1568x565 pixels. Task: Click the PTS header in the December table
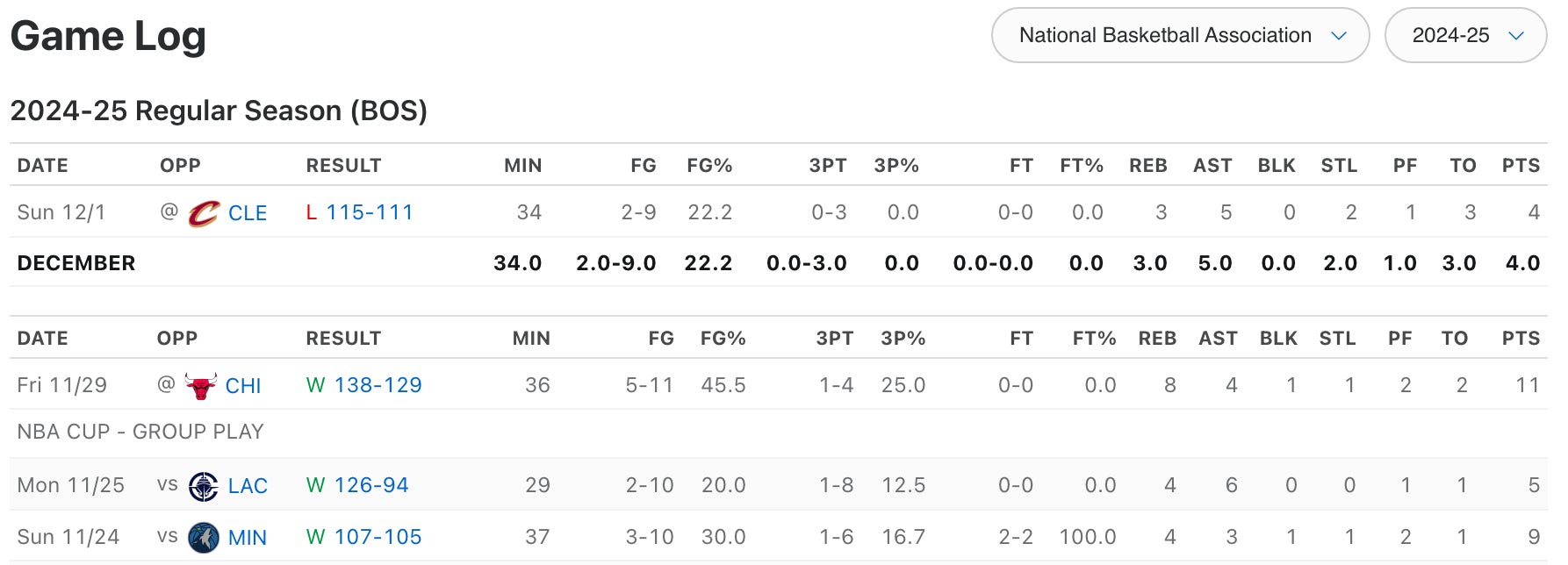pos(1521,166)
